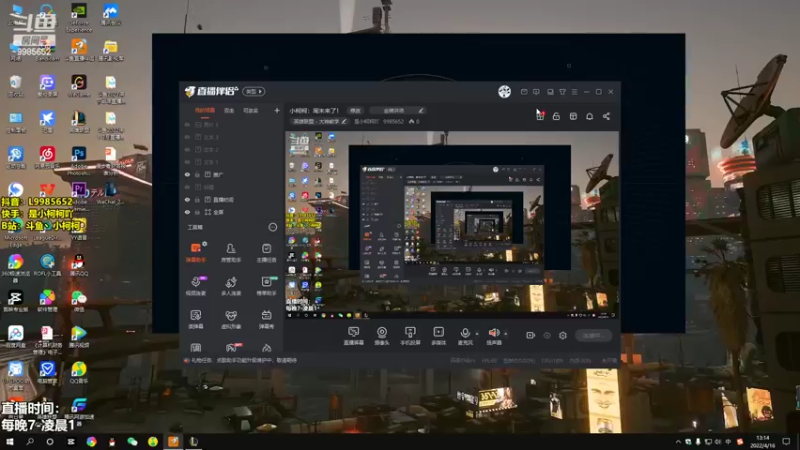Open the 多人连麦 multi-person link tool
800x450 pixels.
[231, 286]
